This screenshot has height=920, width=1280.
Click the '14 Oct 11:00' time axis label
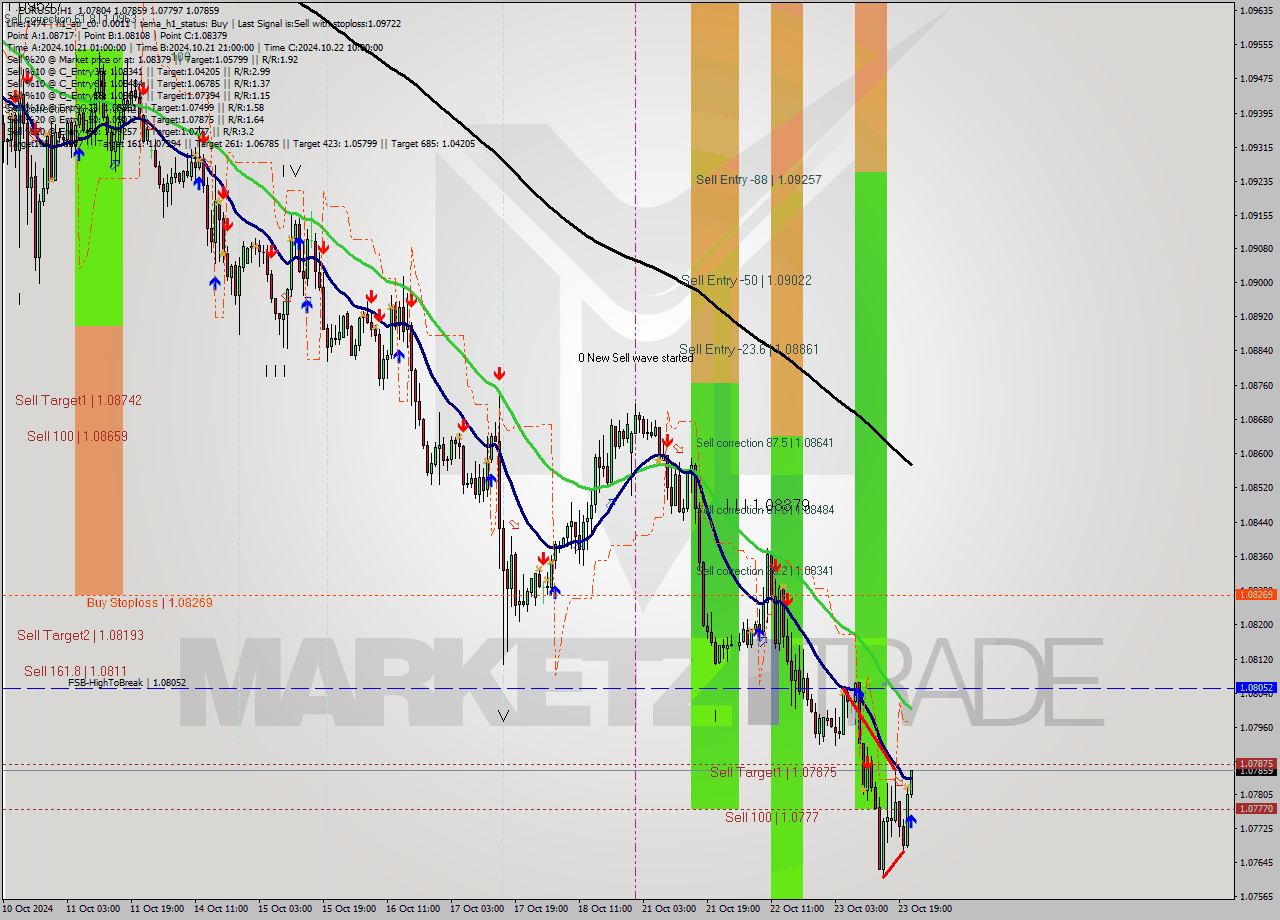[221, 909]
